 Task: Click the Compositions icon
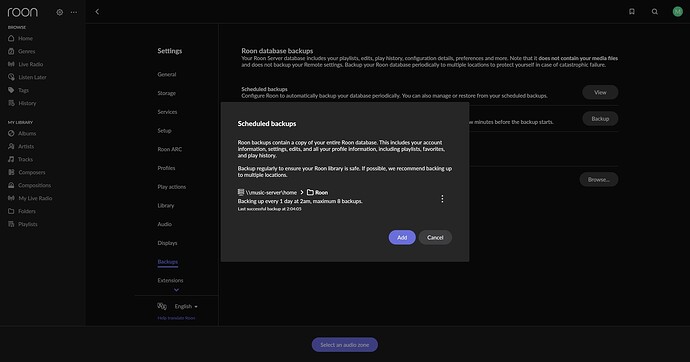pyautogui.click(x=11, y=185)
